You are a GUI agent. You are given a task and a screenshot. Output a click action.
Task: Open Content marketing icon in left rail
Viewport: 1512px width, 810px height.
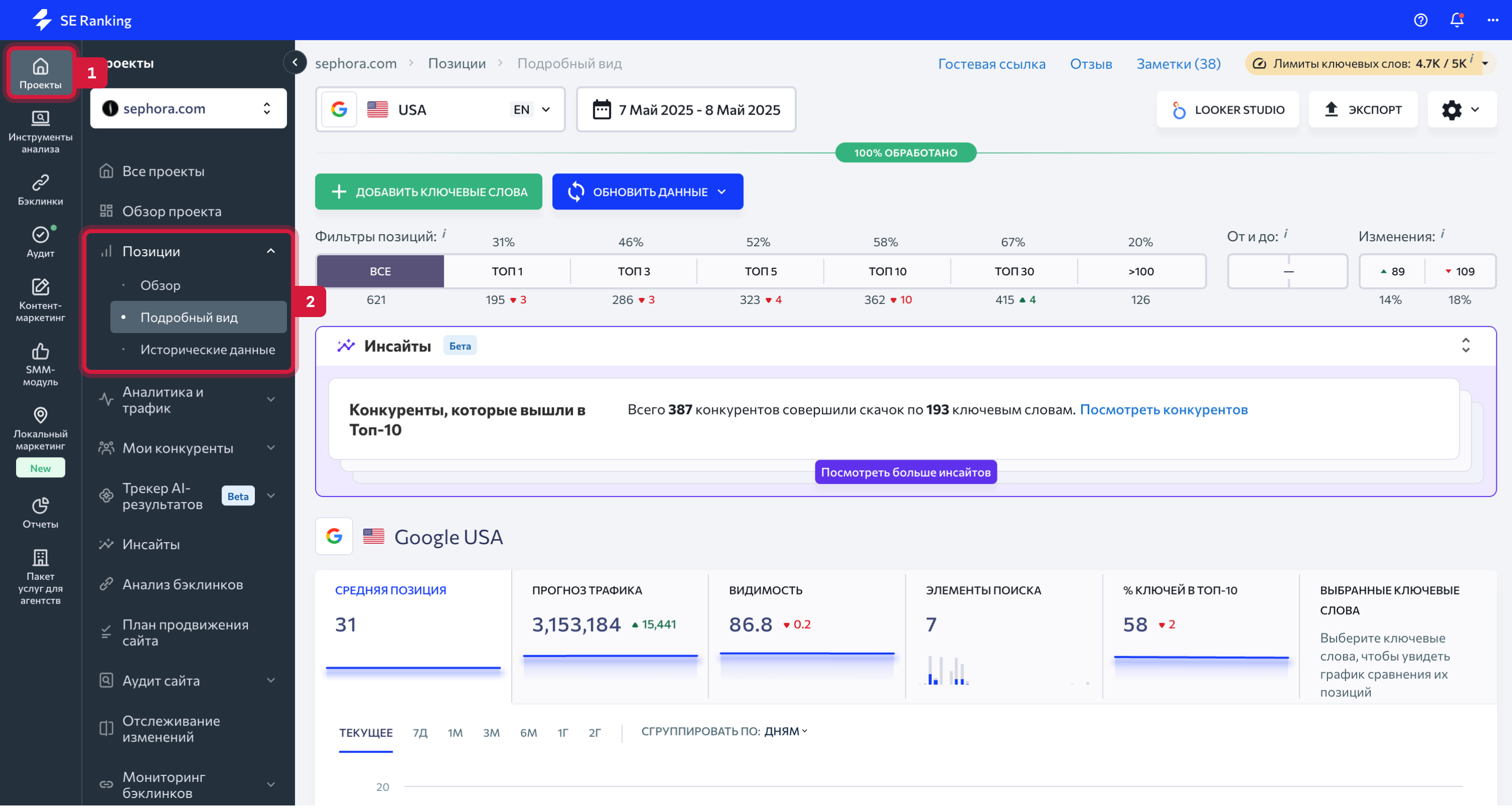(x=40, y=300)
